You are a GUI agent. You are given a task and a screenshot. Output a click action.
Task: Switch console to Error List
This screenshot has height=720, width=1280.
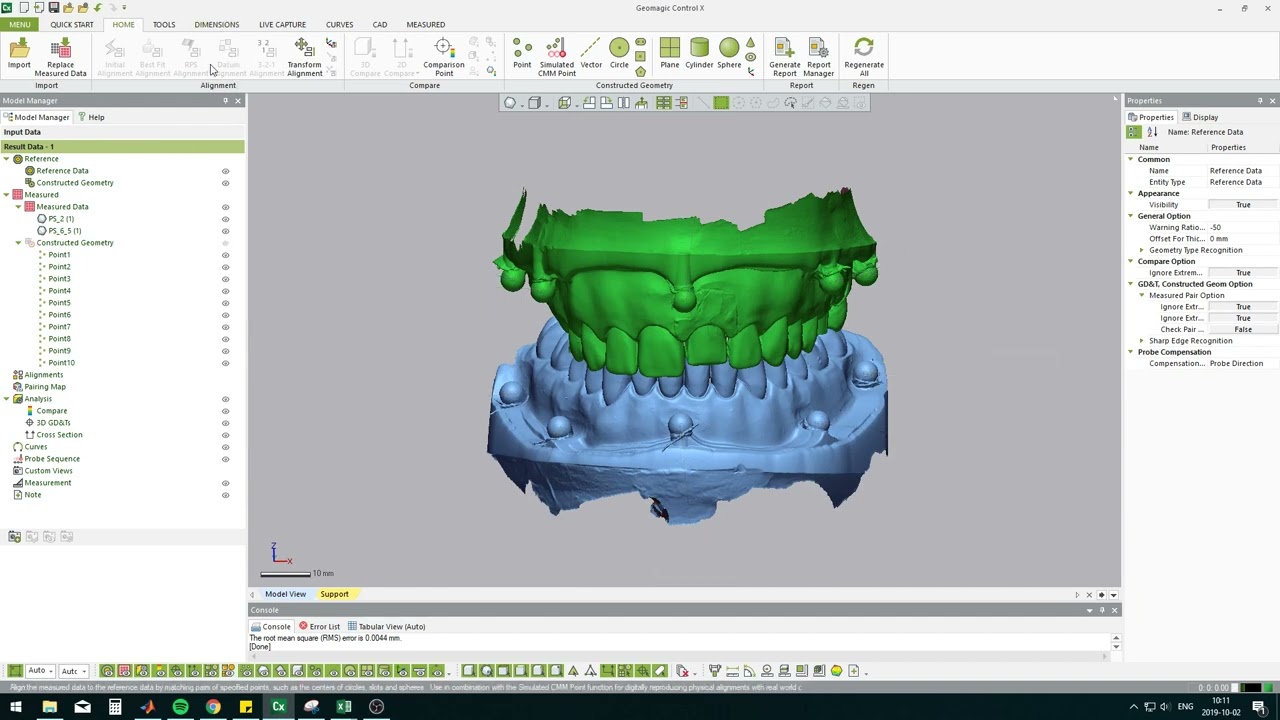tap(319, 626)
